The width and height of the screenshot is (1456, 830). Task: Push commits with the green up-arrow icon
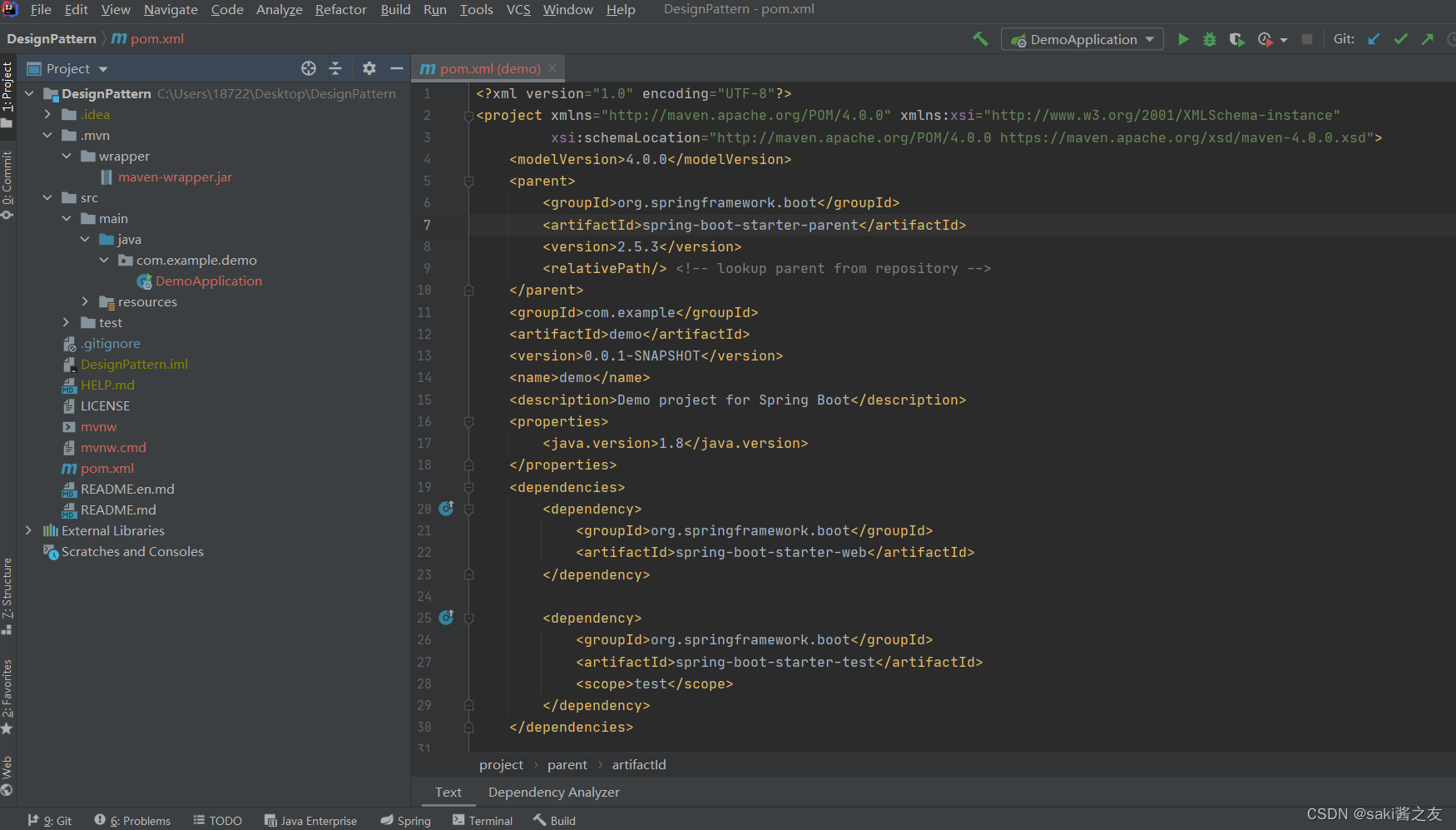coord(1427,39)
